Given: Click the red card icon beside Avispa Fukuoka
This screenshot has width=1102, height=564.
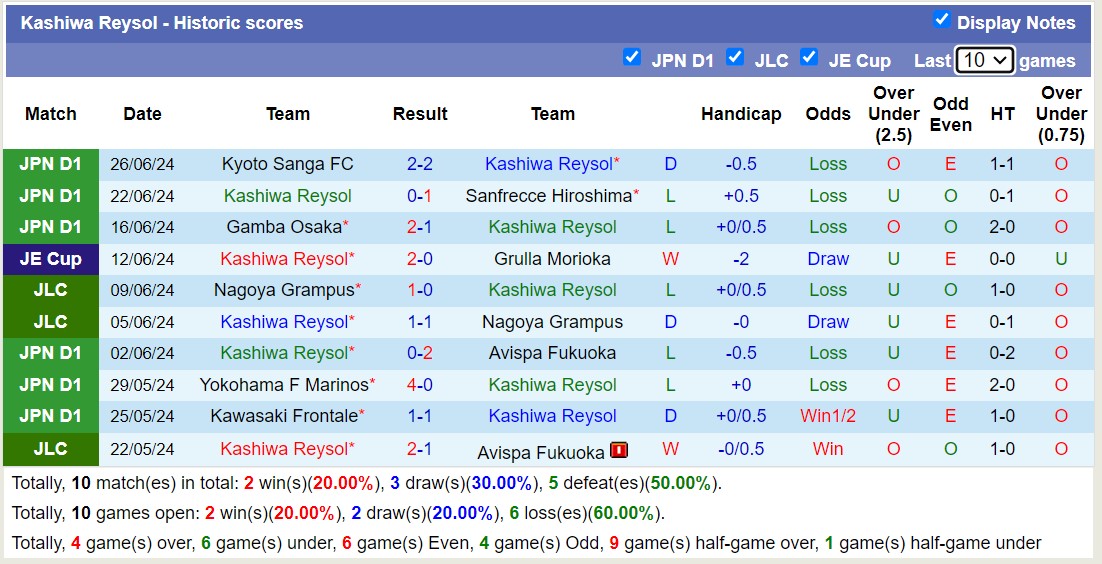Looking at the screenshot, I should tap(619, 450).
